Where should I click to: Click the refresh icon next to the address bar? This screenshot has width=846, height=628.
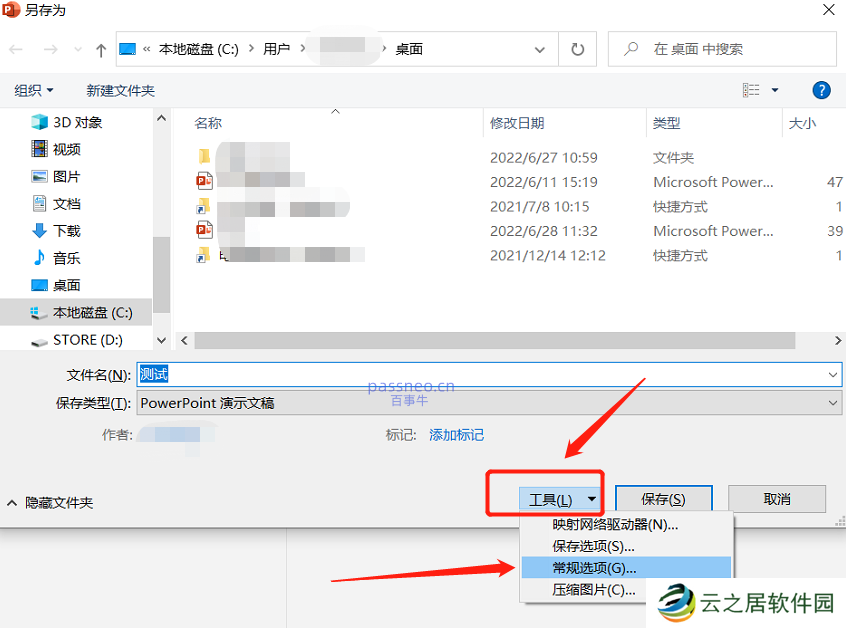(x=577, y=48)
